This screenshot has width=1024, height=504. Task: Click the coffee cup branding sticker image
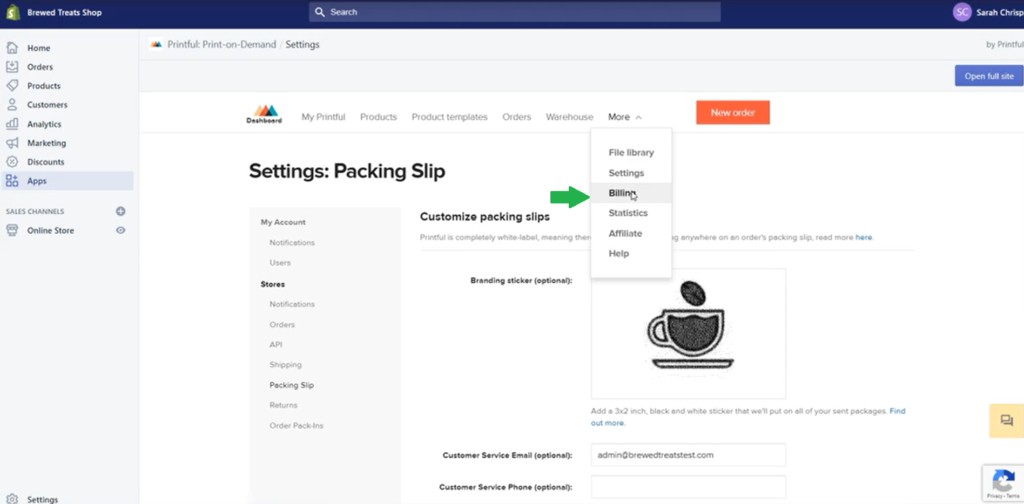point(688,334)
